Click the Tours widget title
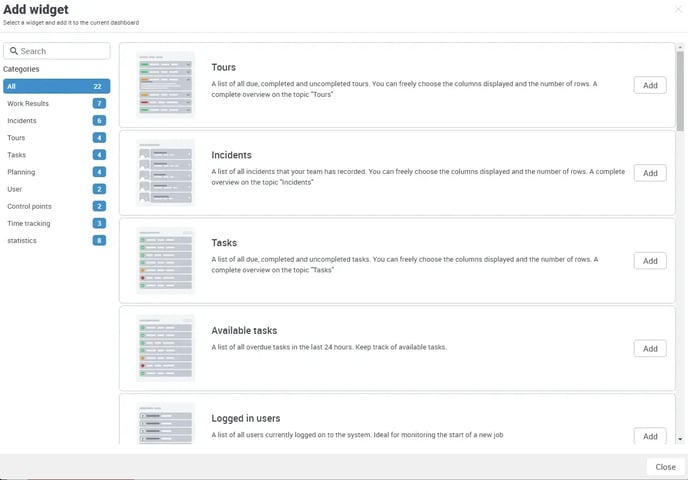The image size is (688, 480). coord(223,67)
